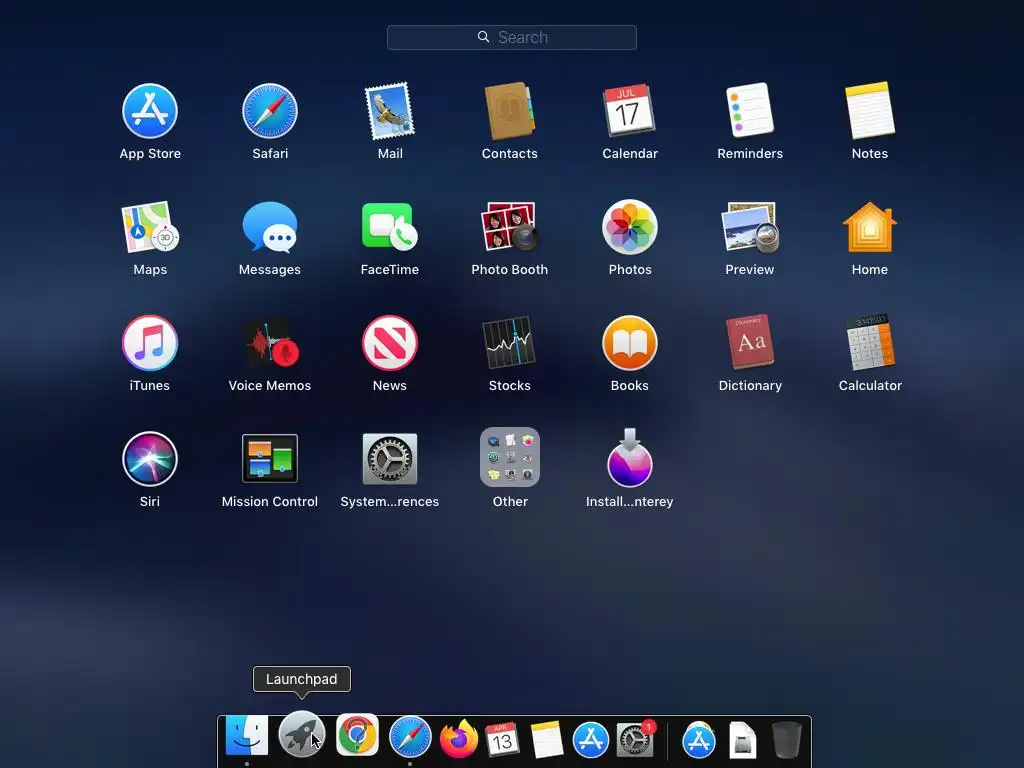Open the Photos app
Image resolution: width=1024 pixels, height=768 pixels.
tap(630, 227)
